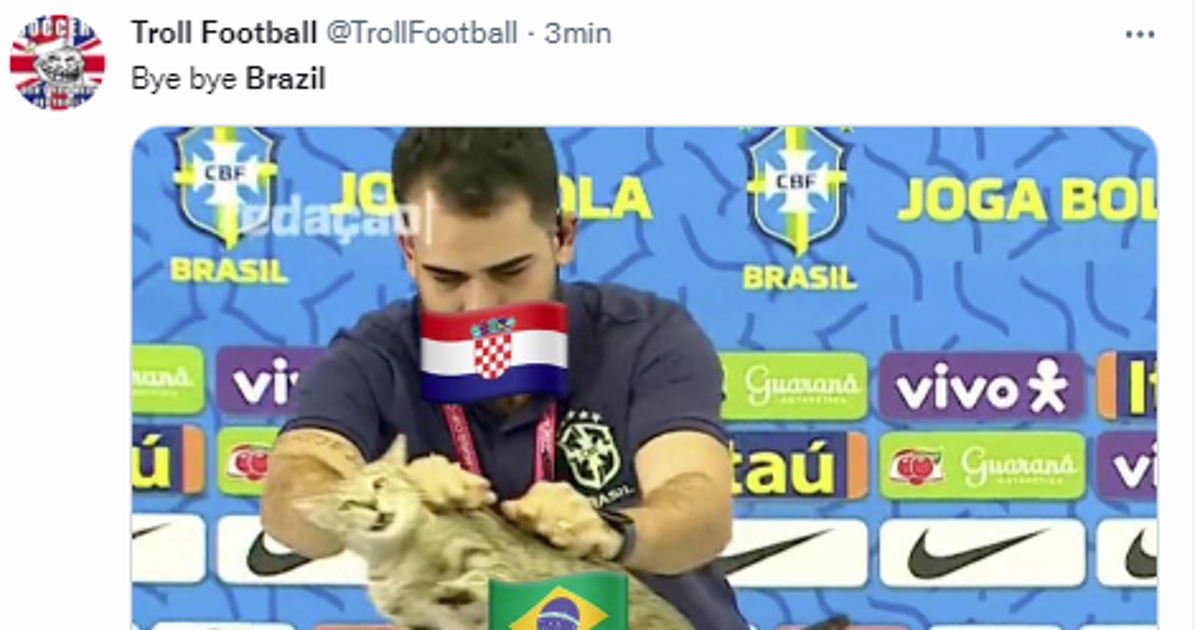The height and width of the screenshot is (630, 1200).
Task: Click the purple vivo logo with the figure icon
Action: tap(981, 386)
